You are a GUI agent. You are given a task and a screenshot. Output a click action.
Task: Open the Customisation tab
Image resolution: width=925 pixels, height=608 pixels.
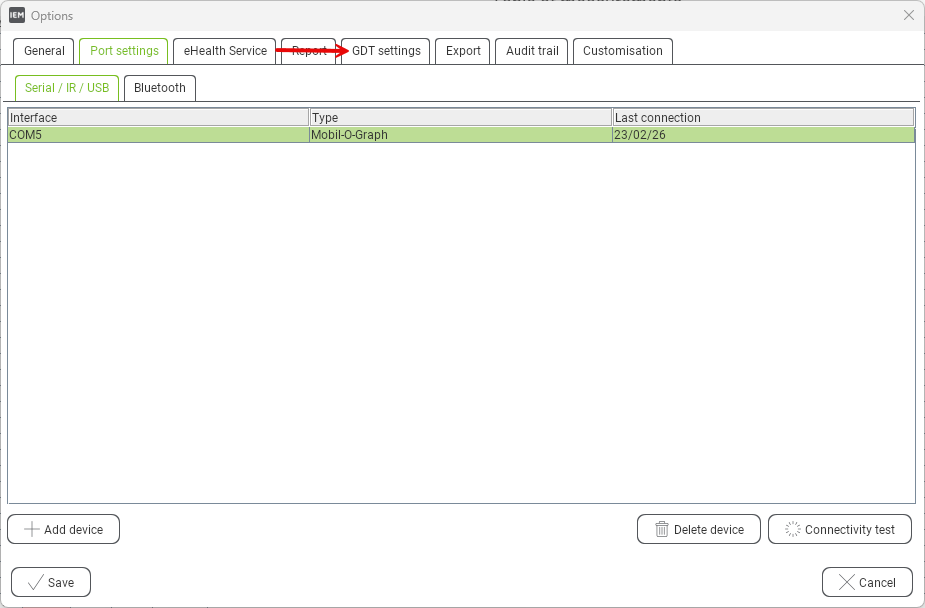pos(622,51)
